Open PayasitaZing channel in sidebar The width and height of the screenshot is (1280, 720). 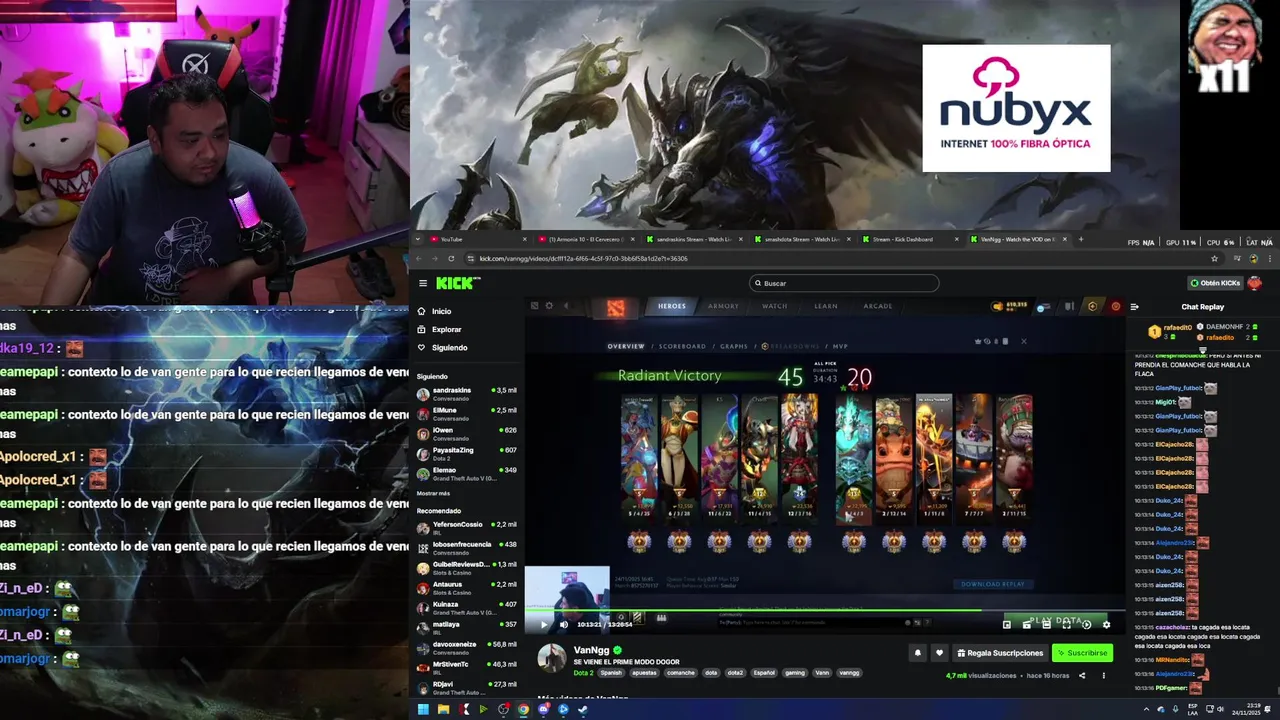click(468, 453)
